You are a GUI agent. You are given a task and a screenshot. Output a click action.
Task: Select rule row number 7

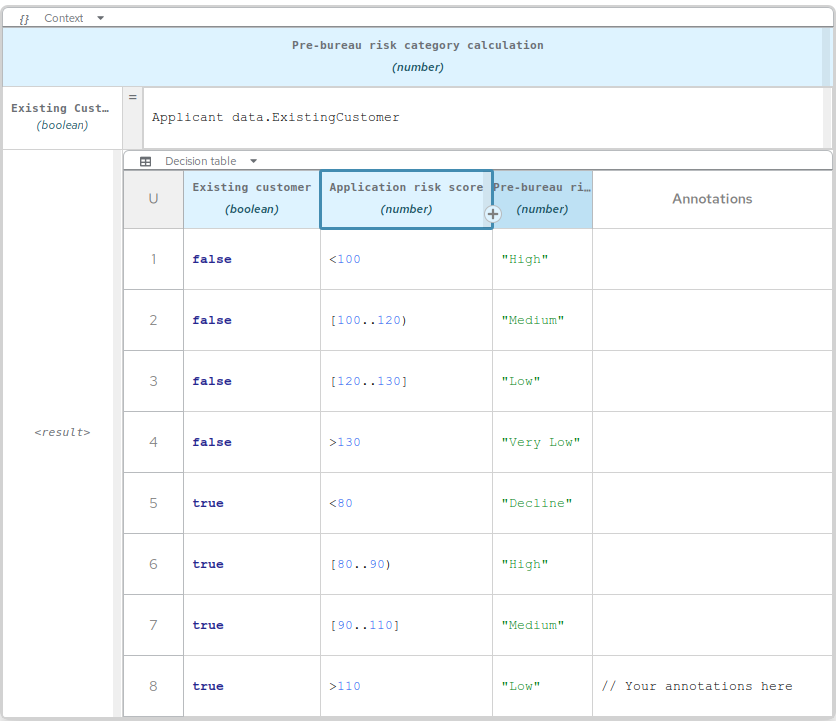[154, 625]
